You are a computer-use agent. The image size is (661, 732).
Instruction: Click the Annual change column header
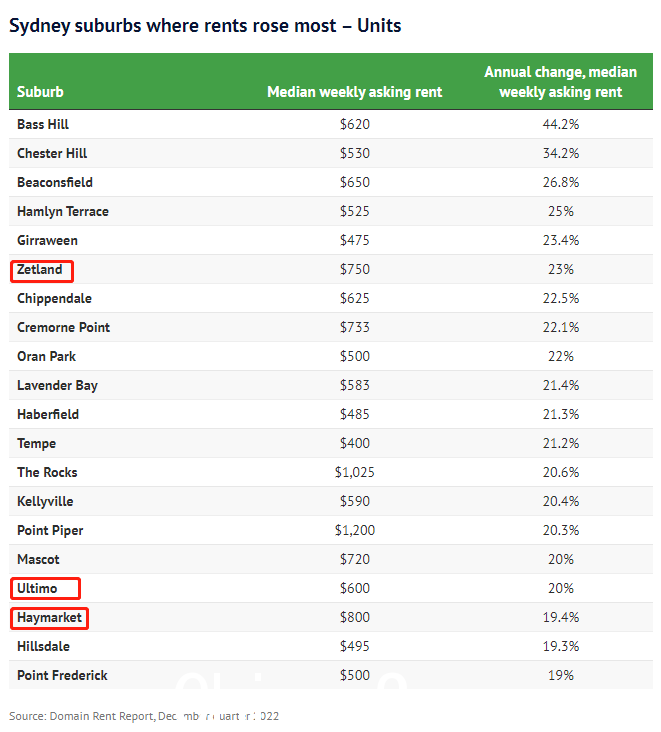pyautogui.click(x=560, y=82)
